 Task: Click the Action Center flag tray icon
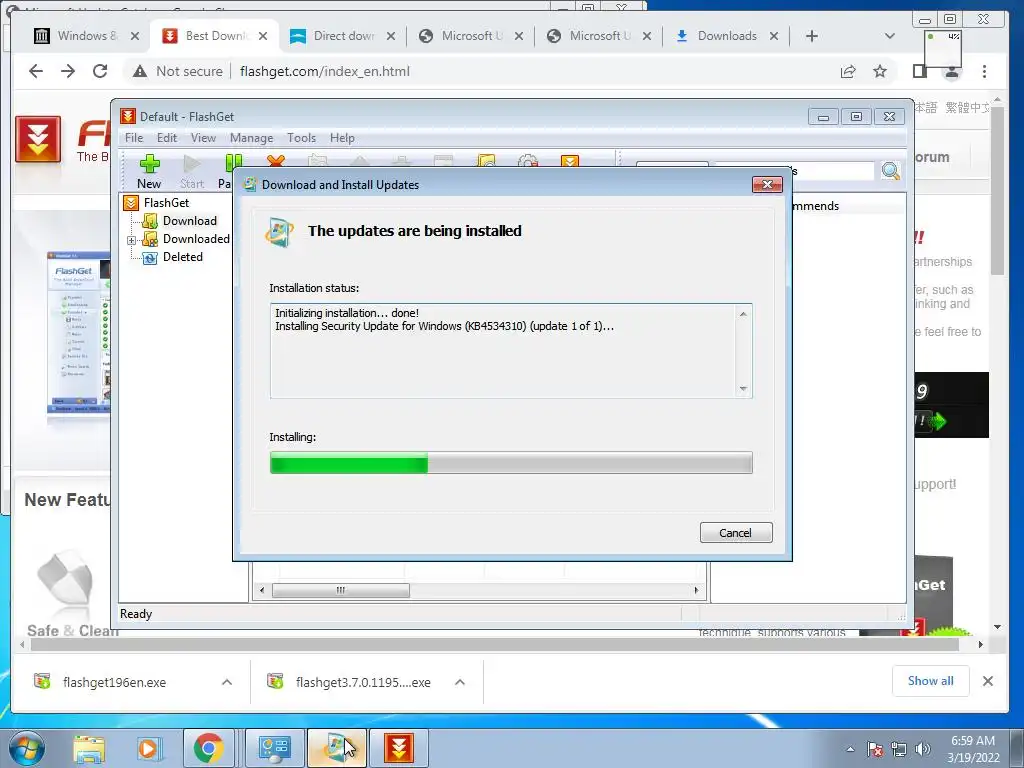(x=874, y=749)
